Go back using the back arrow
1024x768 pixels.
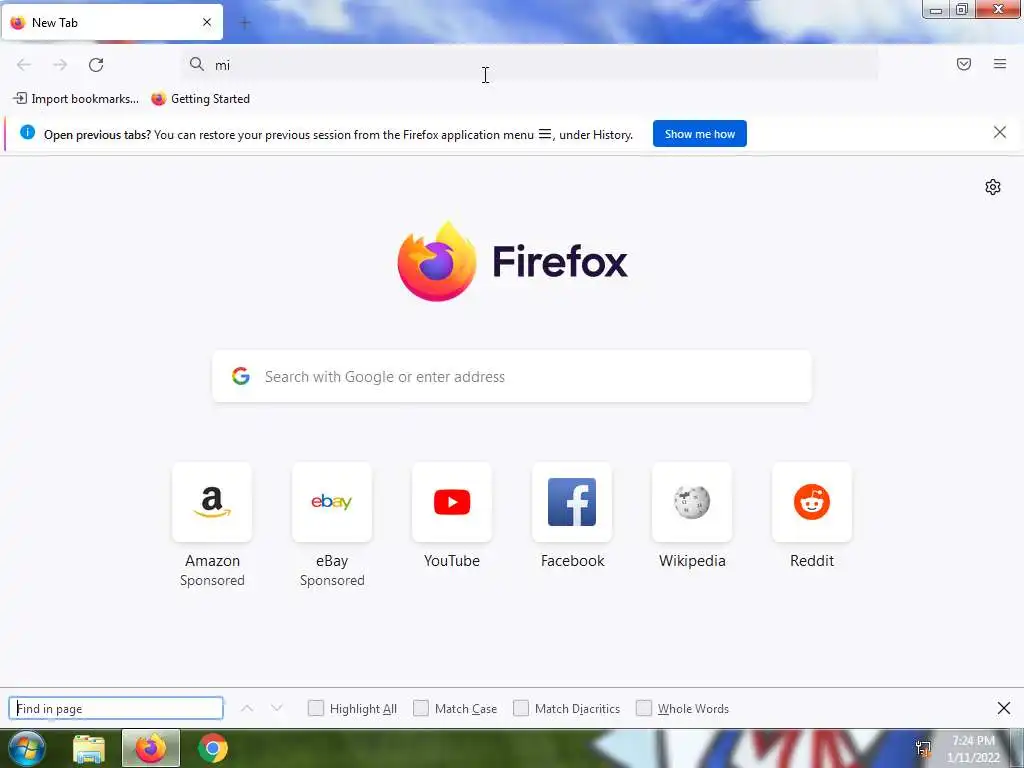(x=24, y=65)
